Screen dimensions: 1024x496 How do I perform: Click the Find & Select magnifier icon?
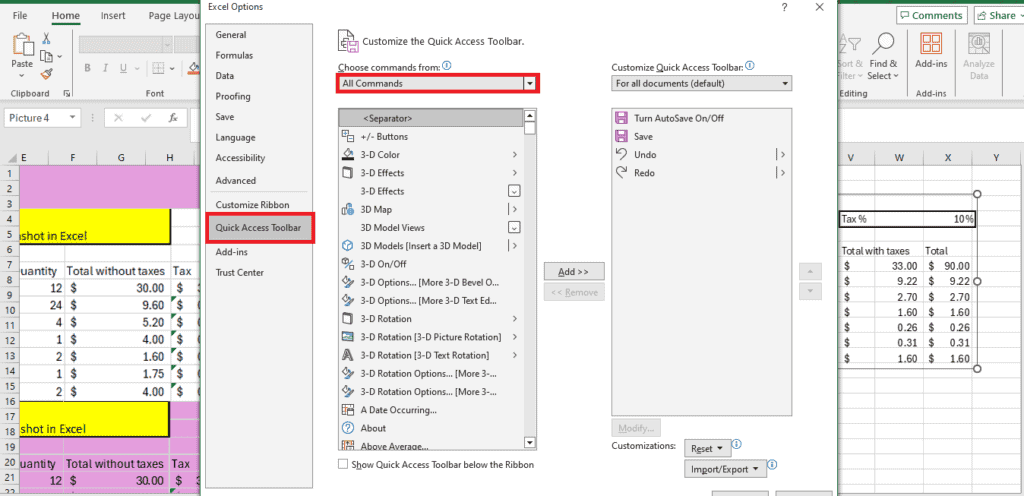[883, 44]
